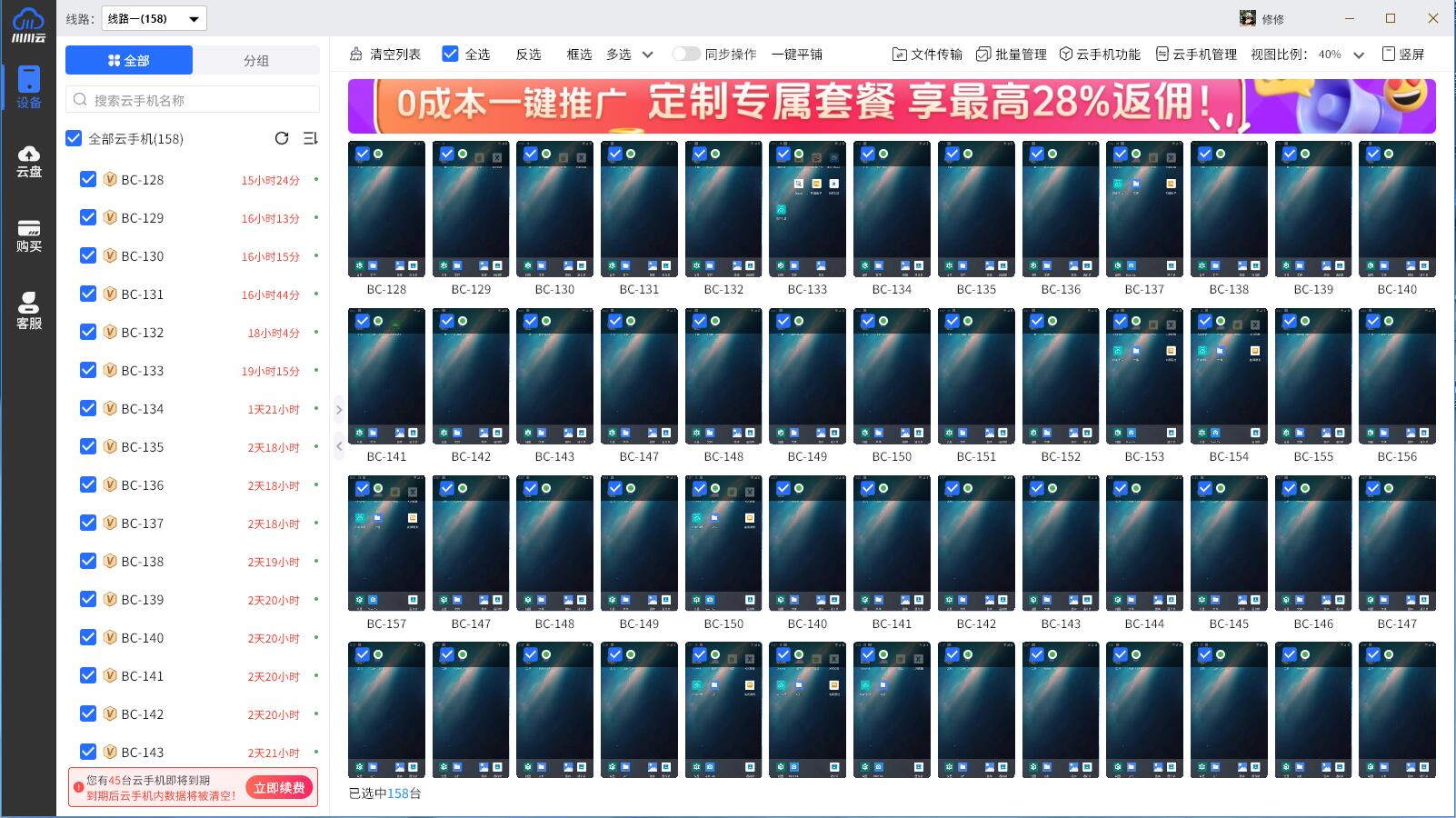Enable the 同步操作 sync switch
This screenshot has width=1456, height=818.
(x=688, y=54)
